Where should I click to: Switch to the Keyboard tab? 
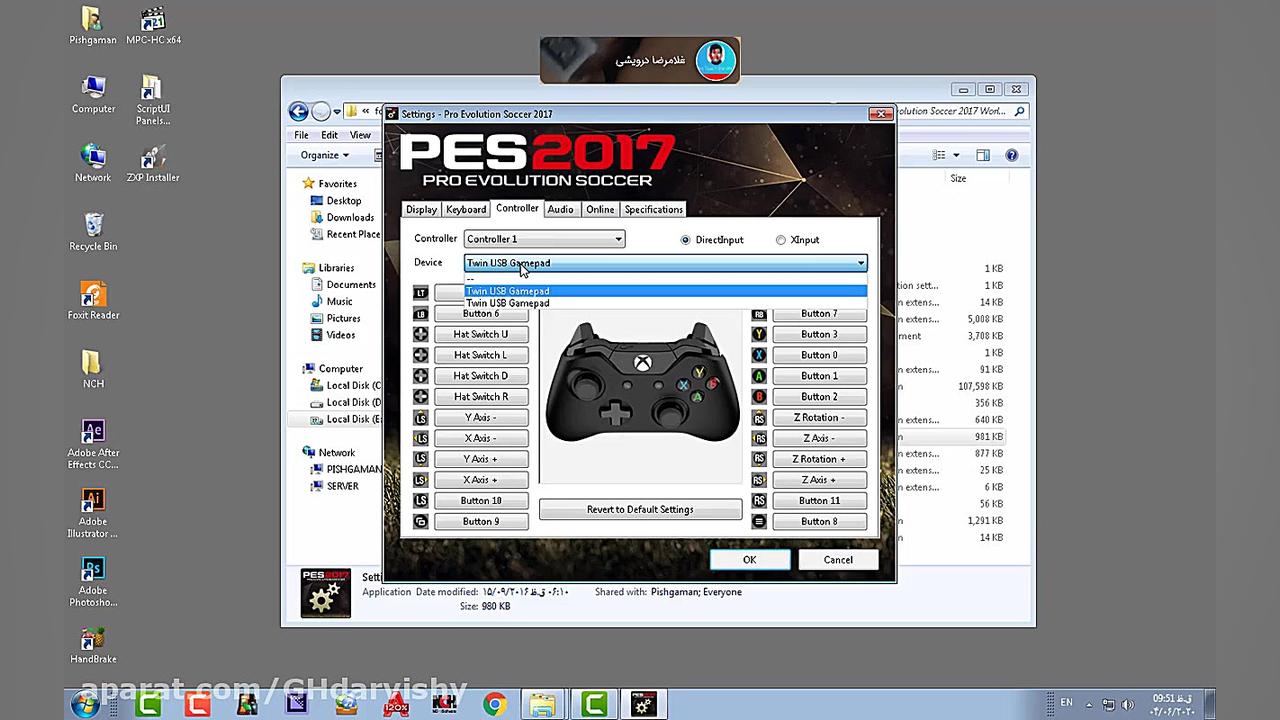466,209
